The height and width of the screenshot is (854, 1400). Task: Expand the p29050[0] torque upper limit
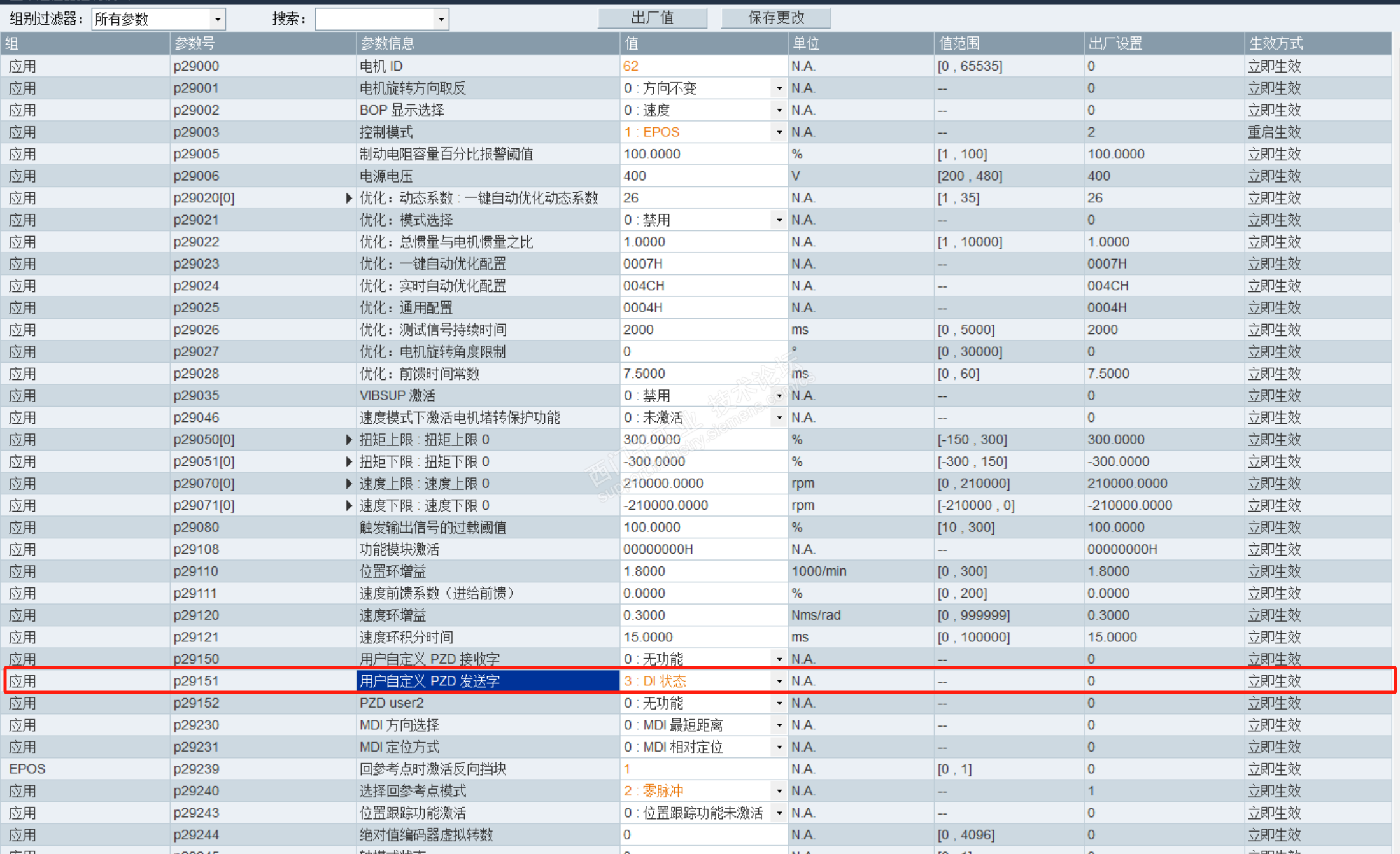(348, 440)
